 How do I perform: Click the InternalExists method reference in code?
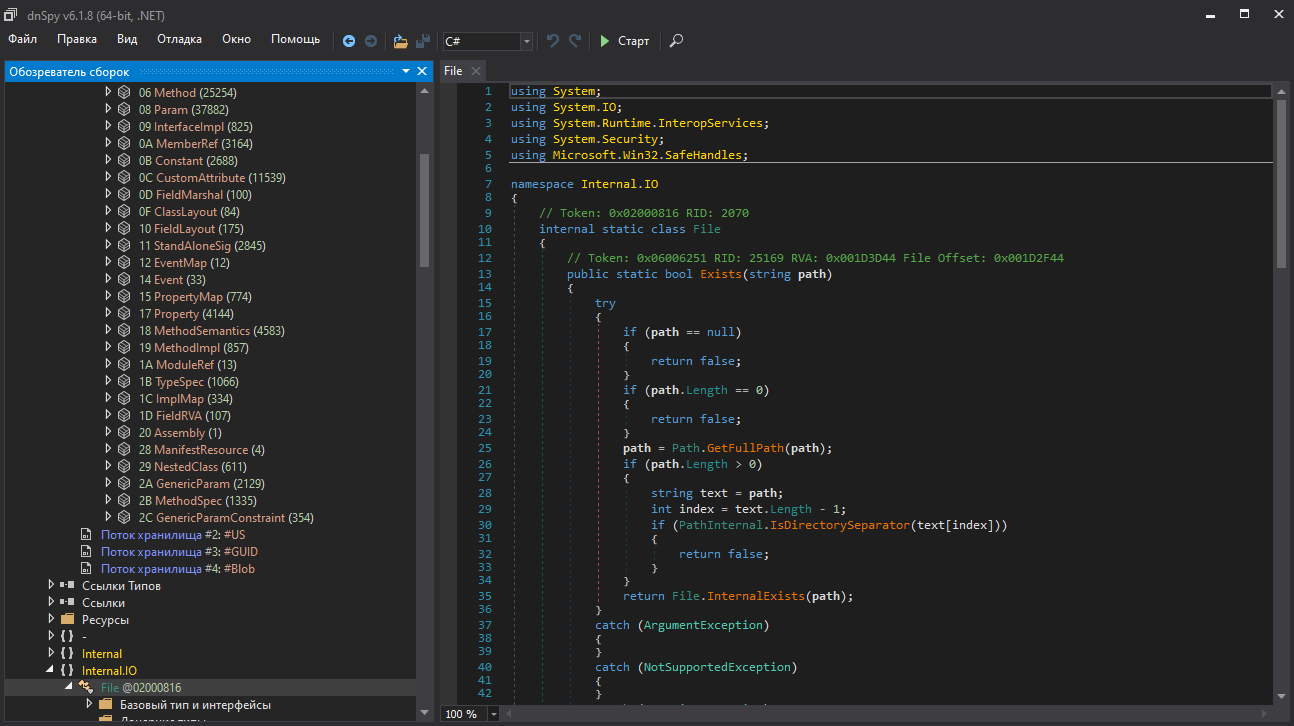pyautogui.click(x=757, y=596)
